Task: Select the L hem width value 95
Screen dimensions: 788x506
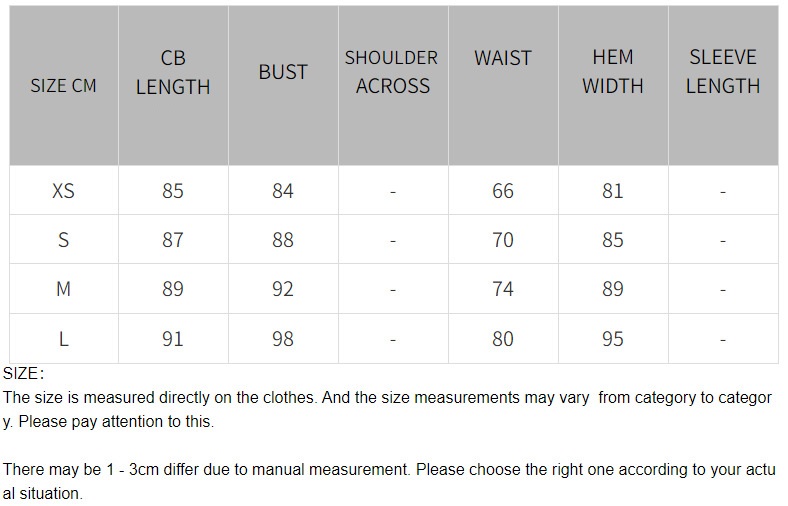Action: [613, 339]
